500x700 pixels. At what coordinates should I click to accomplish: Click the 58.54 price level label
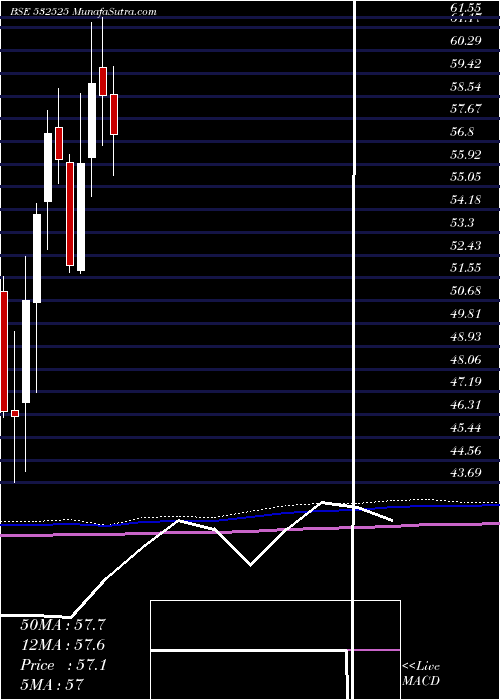[466, 87]
